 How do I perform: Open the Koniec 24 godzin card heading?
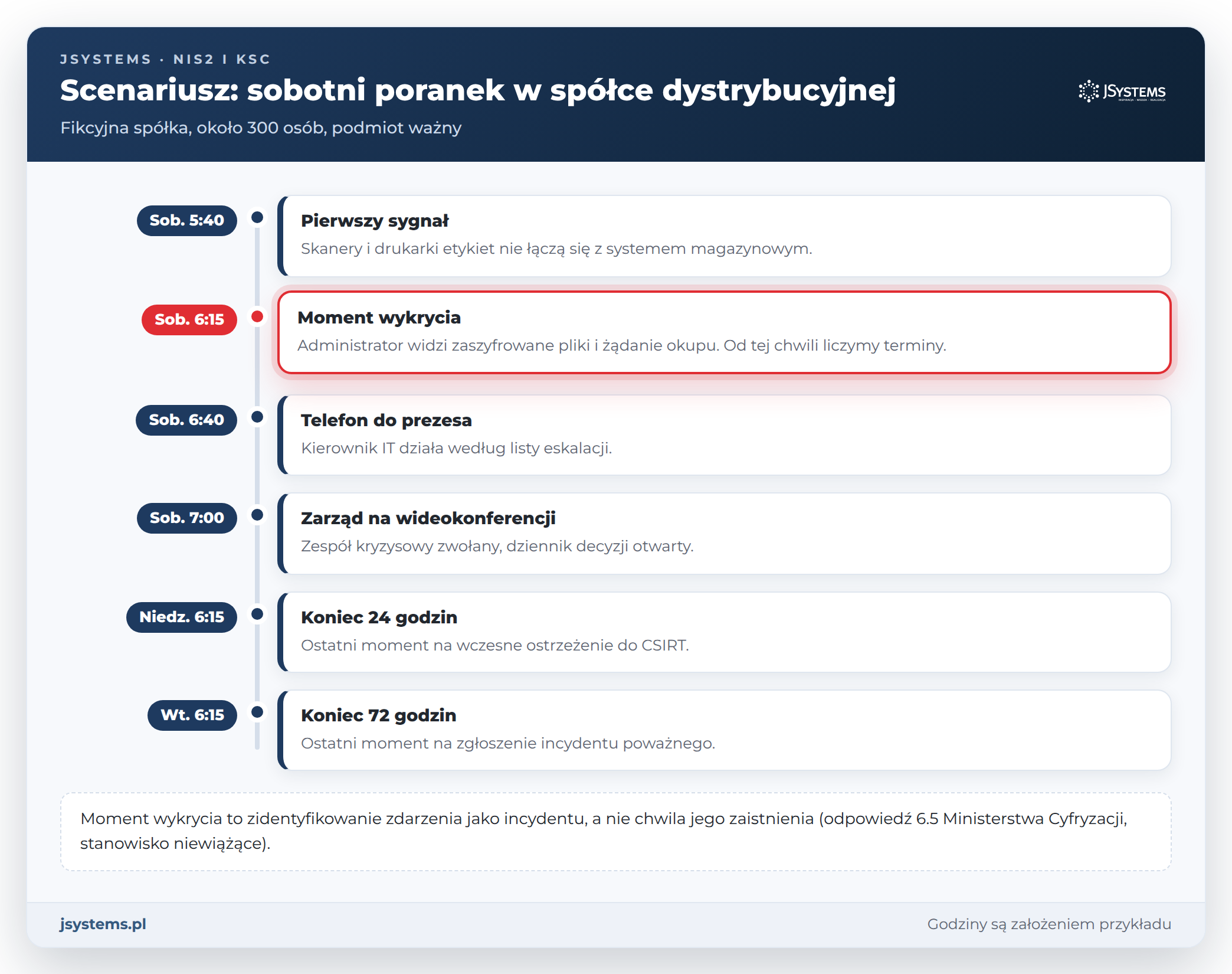[x=379, y=617]
